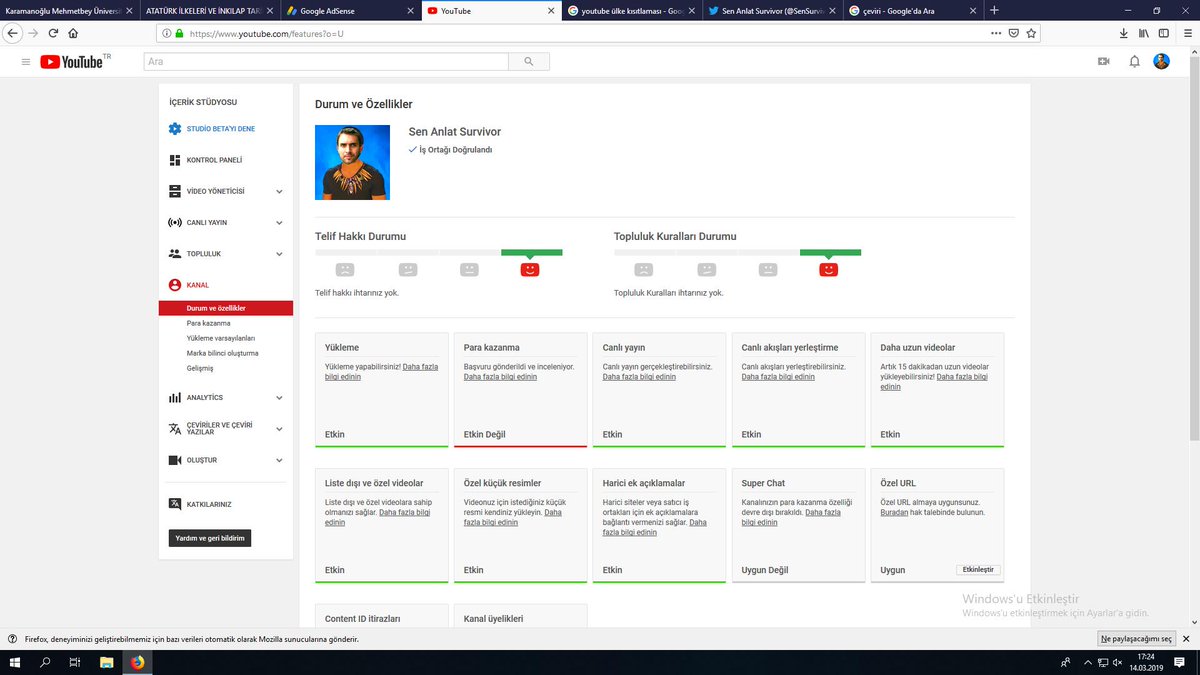This screenshot has height=675, width=1200.
Task: Click the search magnifier button
Action: [528, 62]
